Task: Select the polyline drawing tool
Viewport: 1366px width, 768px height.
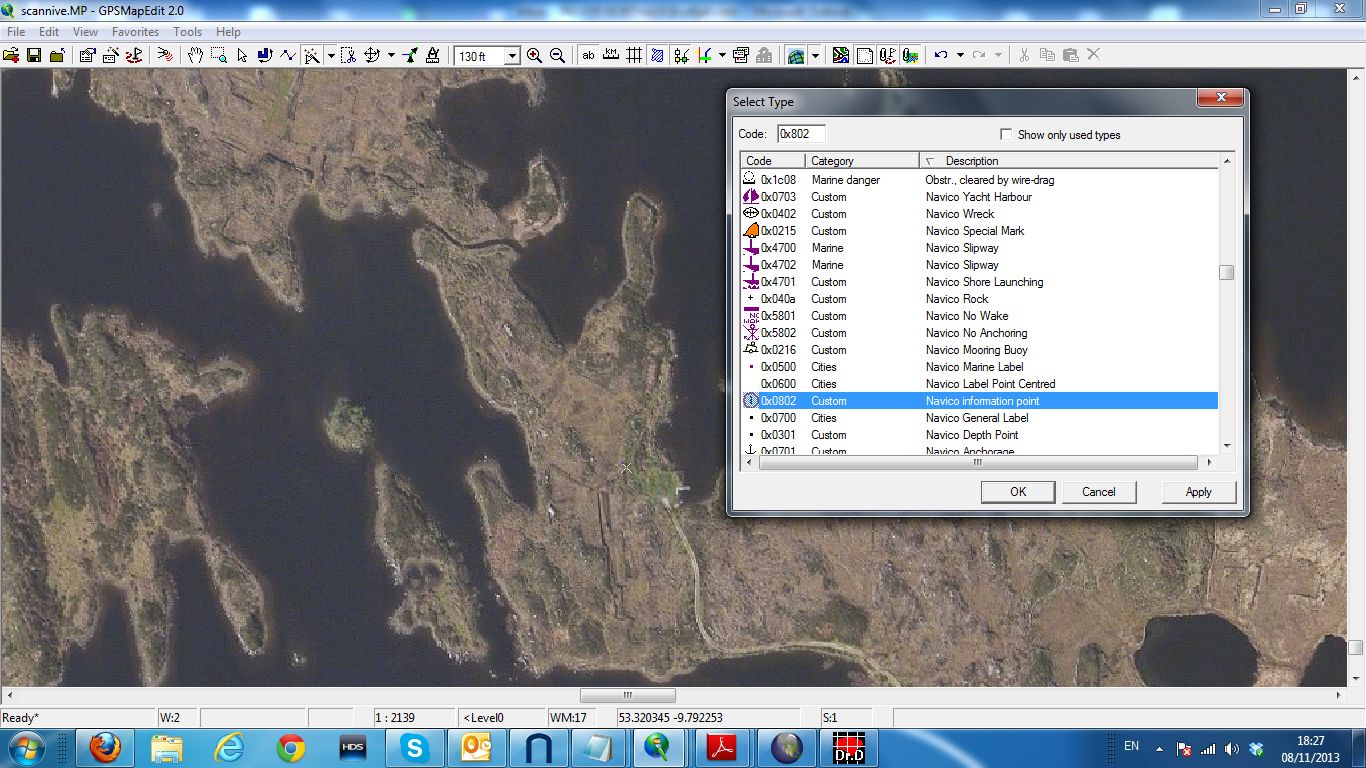Action: pos(288,55)
